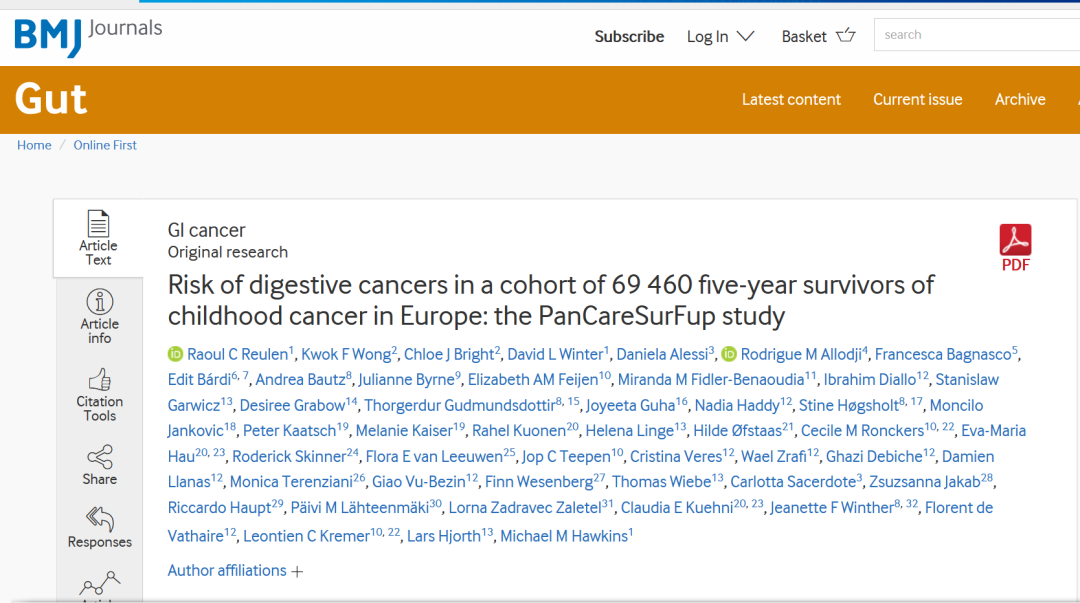Click the Basket cart icon

click(846, 36)
